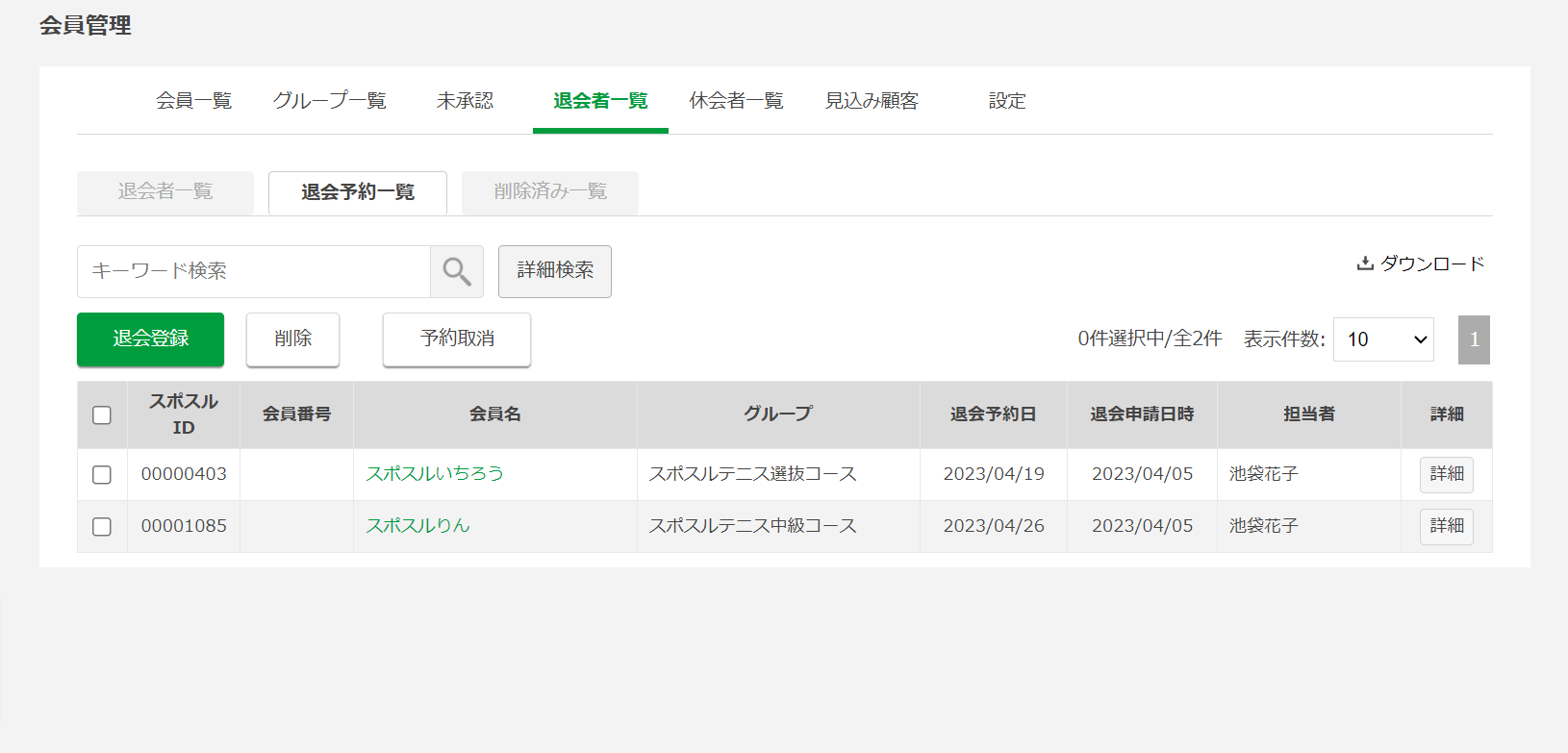Check the row checkbox for 00000403
1568x753 pixels.
(x=102, y=475)
